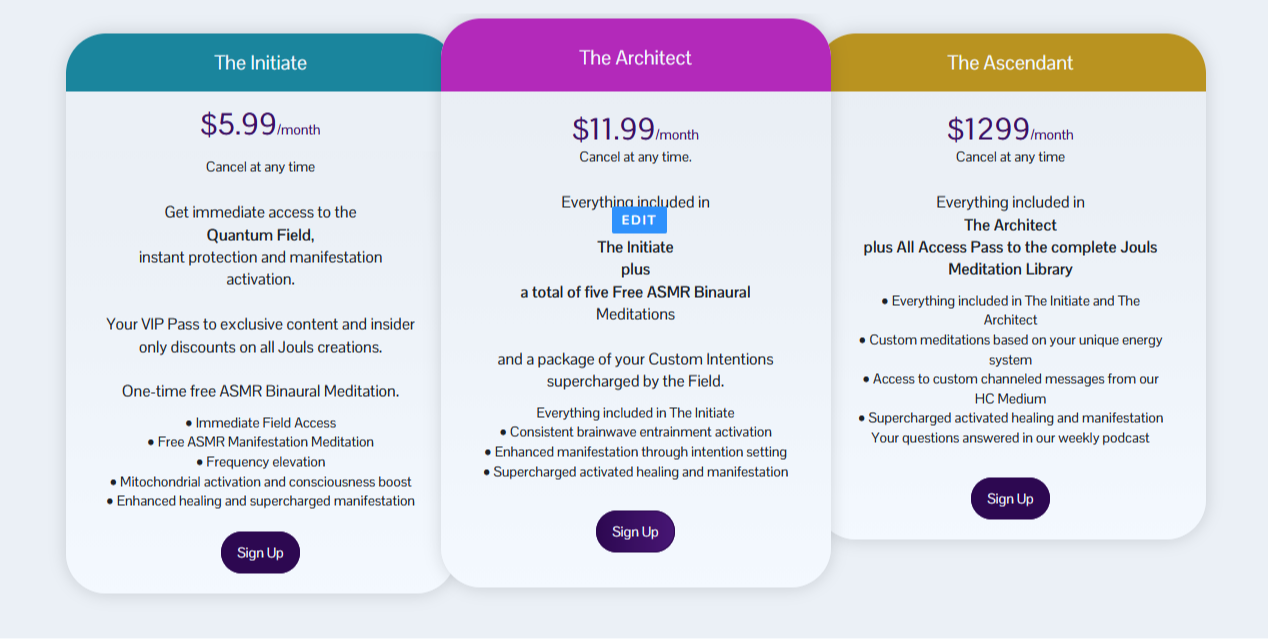Click Your questions answered in weekly podcast
Image resolution: width=1268 pixels, height=639 pixels.
pyautogui.click(x=1010, y=438)
